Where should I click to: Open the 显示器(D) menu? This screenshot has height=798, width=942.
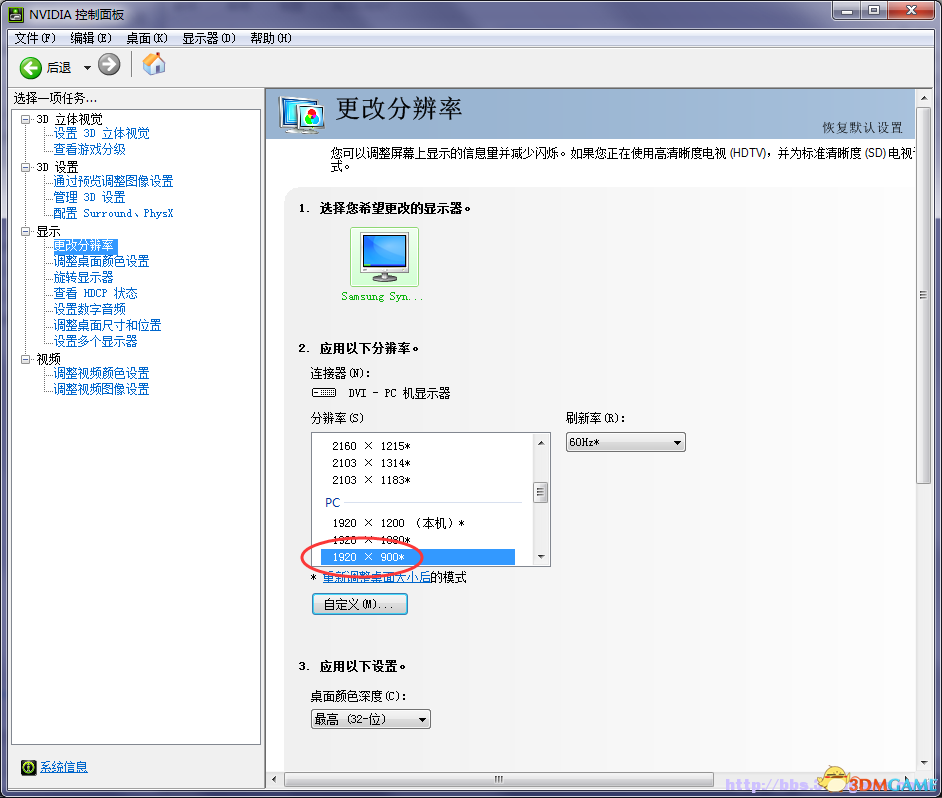209,38
